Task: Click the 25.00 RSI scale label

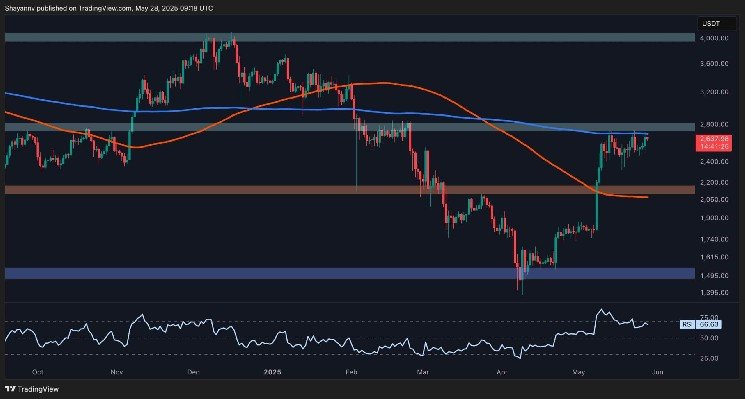Action: [x=710, y=359]
